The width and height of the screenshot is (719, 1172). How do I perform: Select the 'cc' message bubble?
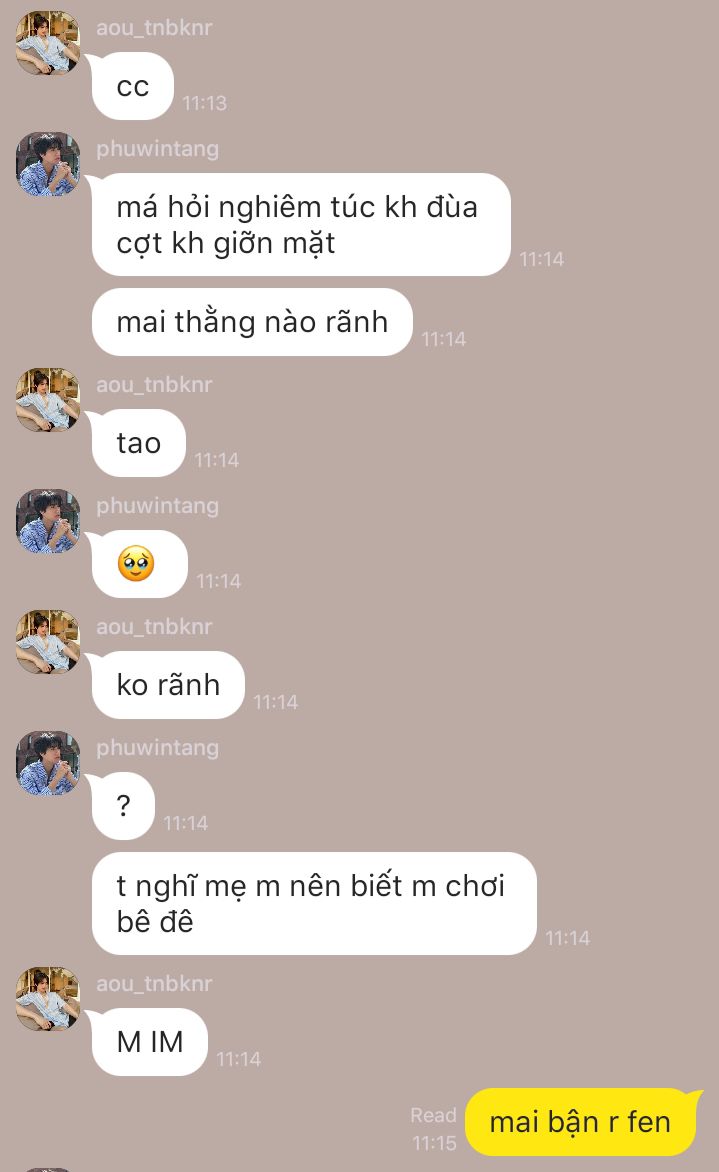(132, 86)
